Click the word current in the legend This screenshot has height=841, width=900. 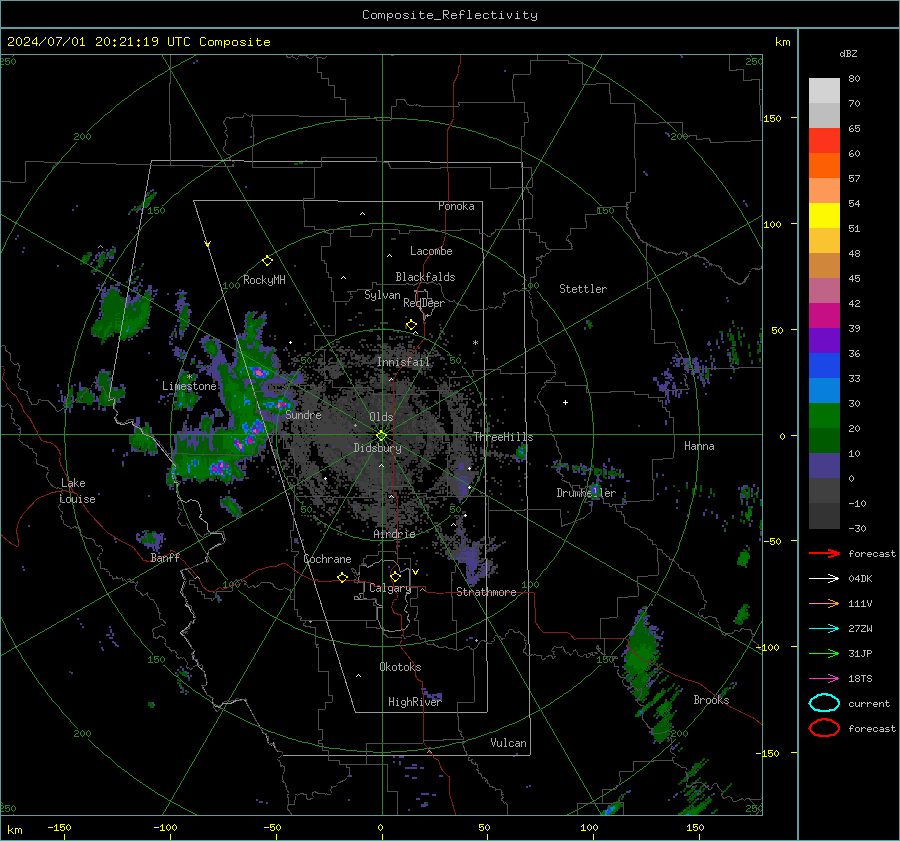point(869,703)
